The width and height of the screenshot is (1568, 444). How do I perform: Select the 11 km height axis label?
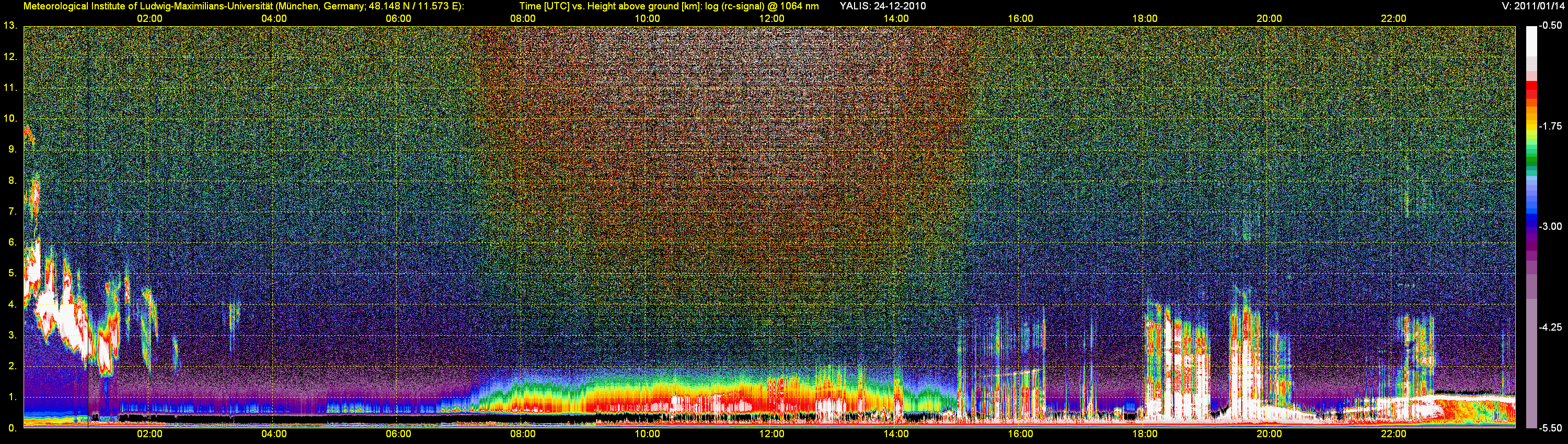[x=10, y=88]
